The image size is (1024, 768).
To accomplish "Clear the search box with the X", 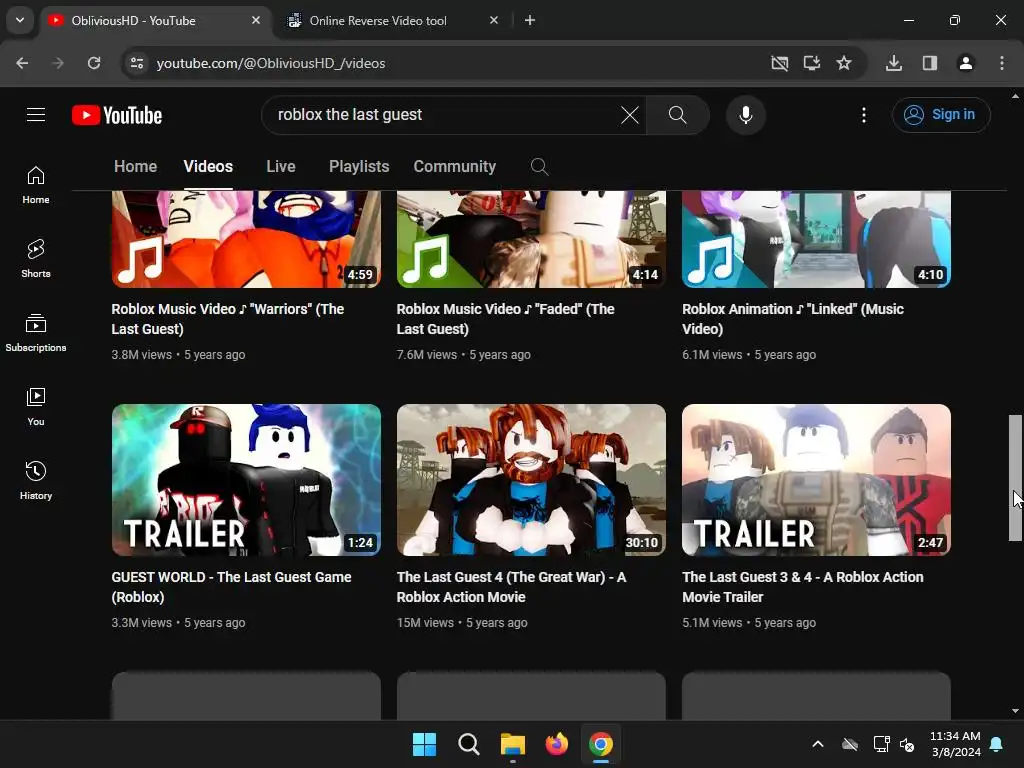I will (x=630, y=115).
